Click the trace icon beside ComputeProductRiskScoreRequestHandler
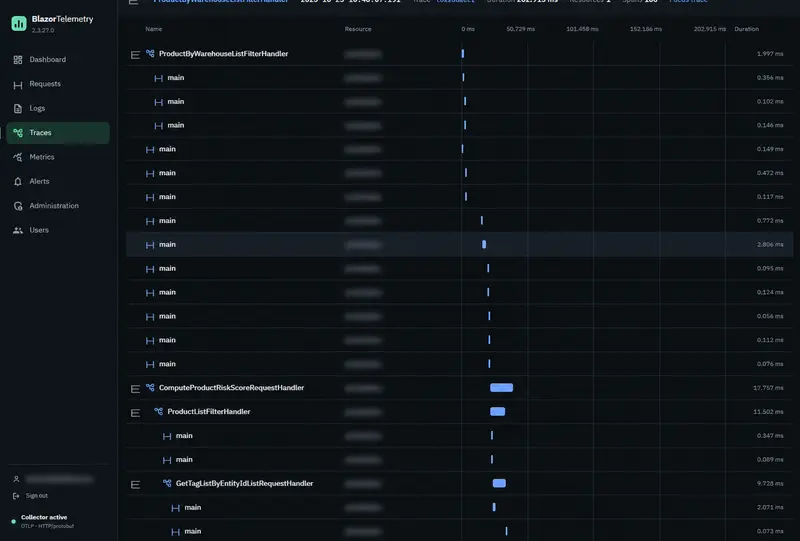800x541 pixels. (150, 387)
